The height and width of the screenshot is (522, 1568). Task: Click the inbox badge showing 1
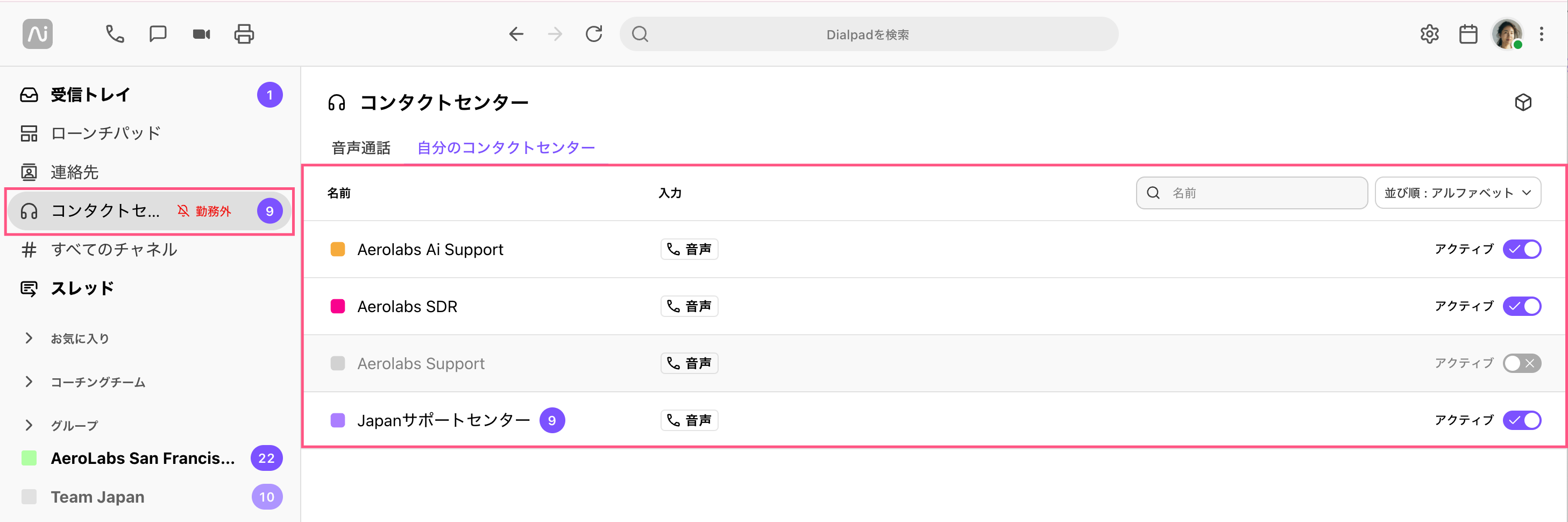click(x=269, y=95)
